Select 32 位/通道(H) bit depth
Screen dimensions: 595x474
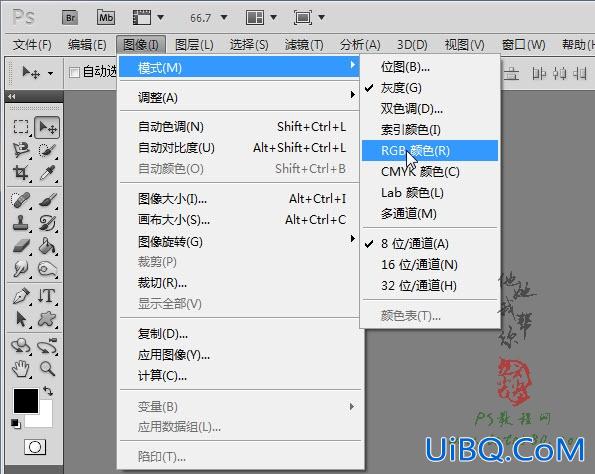(x=430, y=285)
